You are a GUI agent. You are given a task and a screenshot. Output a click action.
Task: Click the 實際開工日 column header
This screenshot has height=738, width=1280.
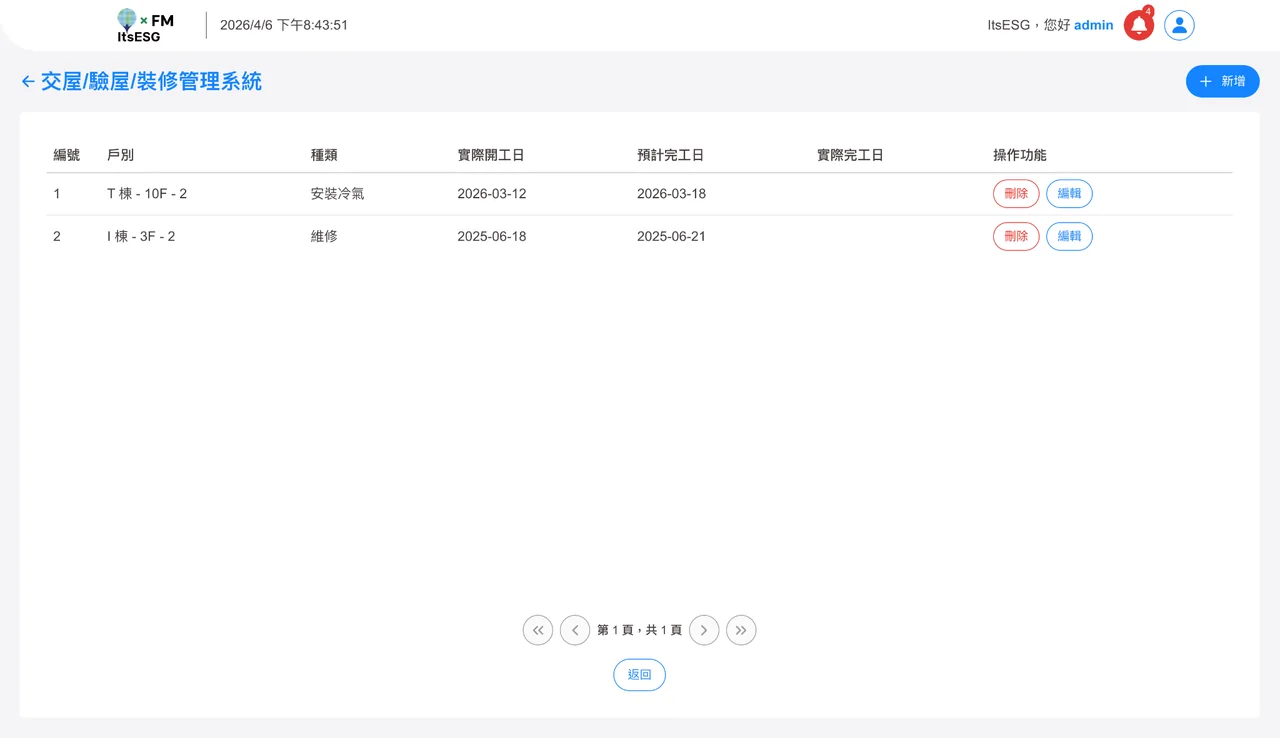click(491, 155)
